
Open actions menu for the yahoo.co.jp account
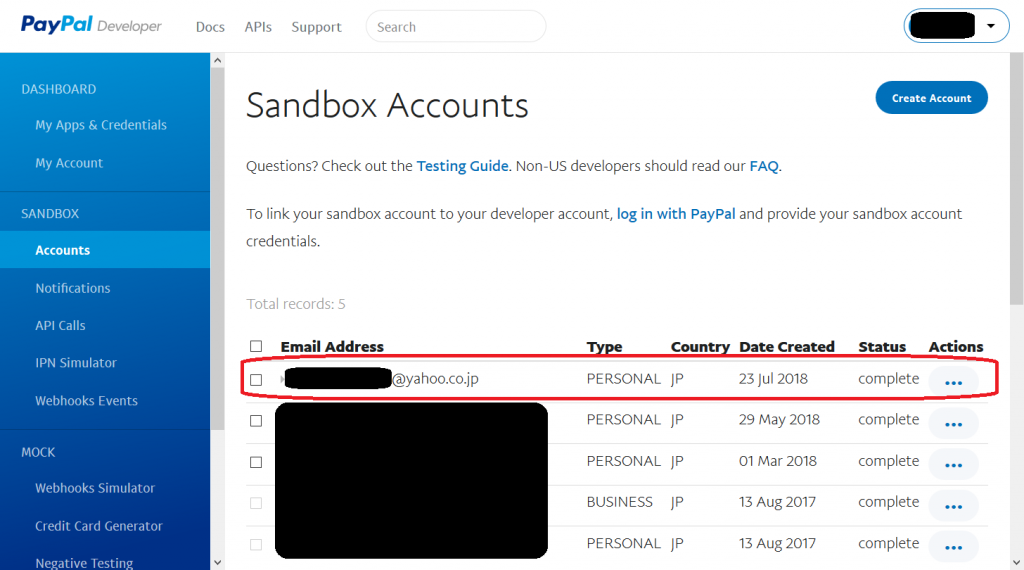[x=953, y=382]
